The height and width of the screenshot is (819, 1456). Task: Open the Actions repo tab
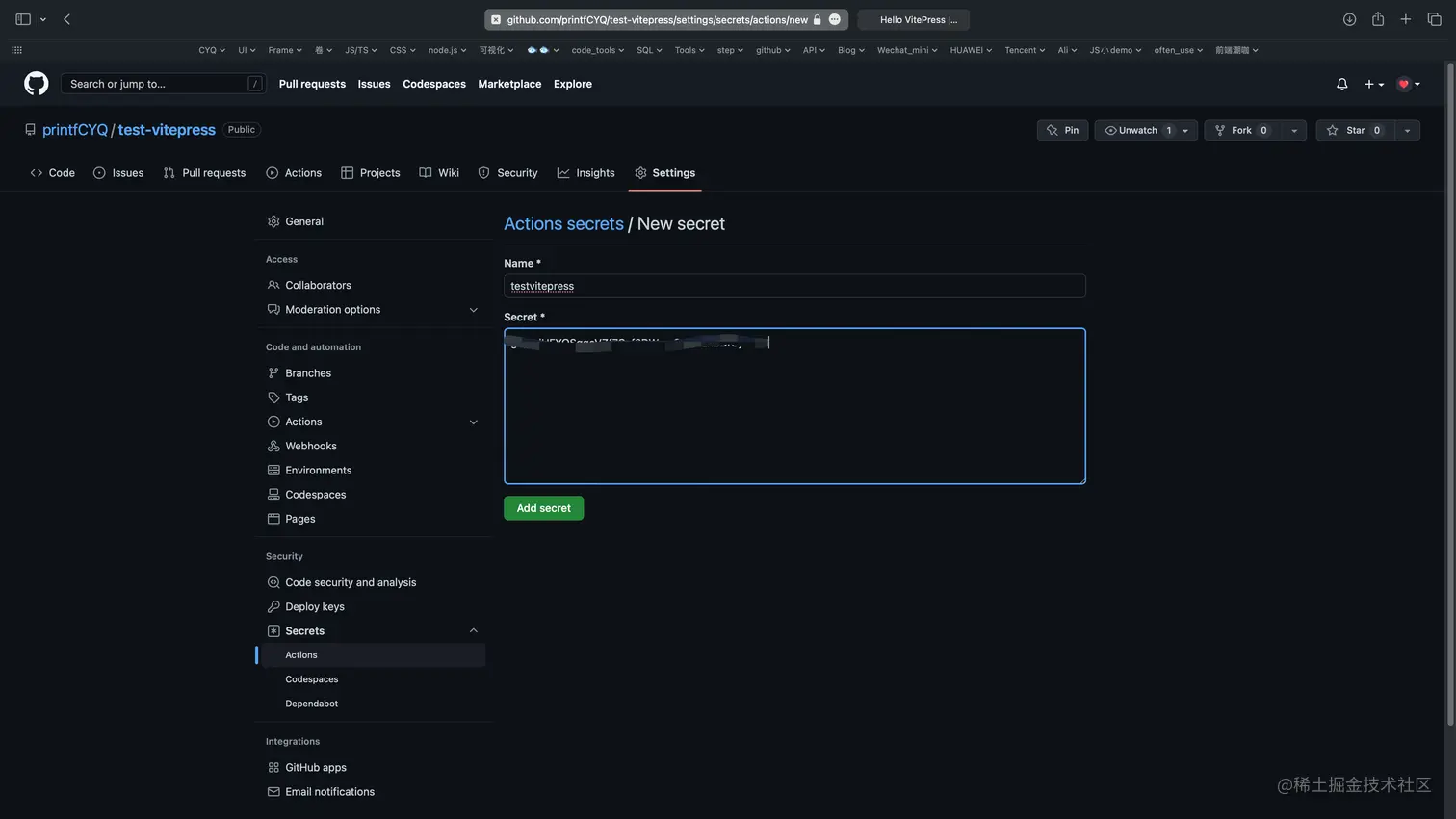pos(294,173)
